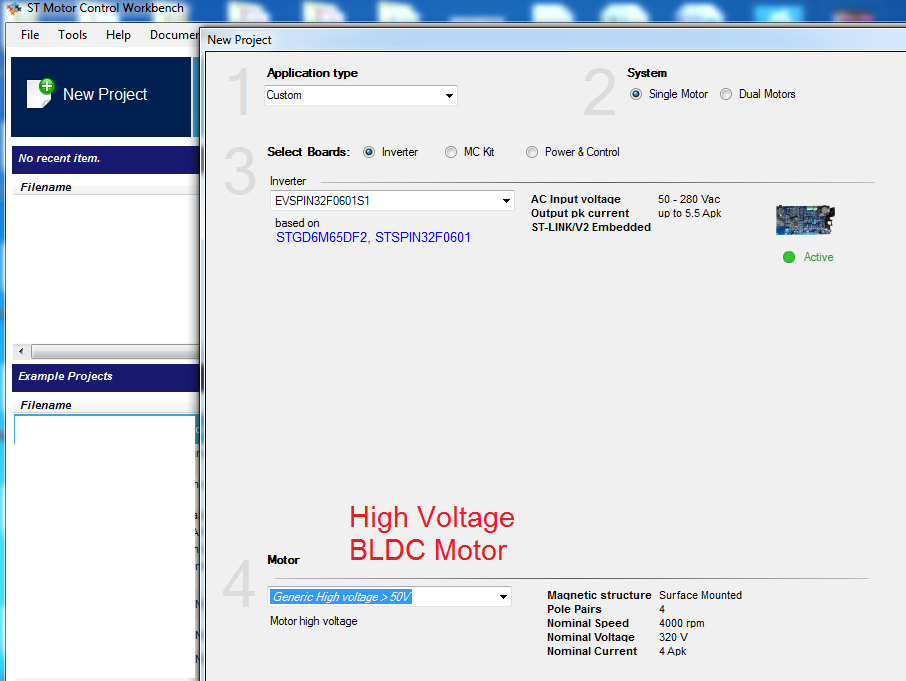Open the Inverter board dropdown

(x=392, y=201)
